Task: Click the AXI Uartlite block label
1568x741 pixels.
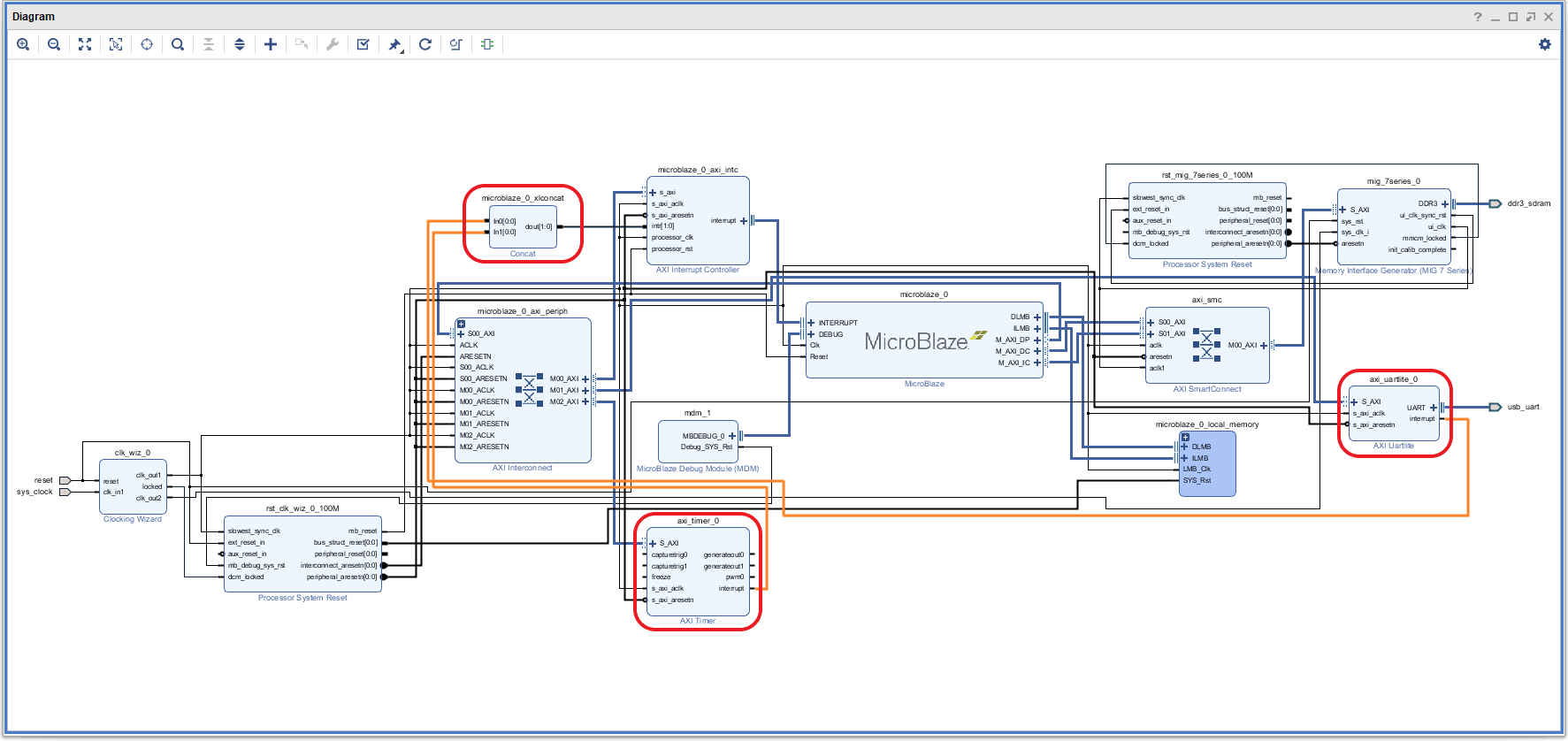Action: click(x=1393, y=446)
